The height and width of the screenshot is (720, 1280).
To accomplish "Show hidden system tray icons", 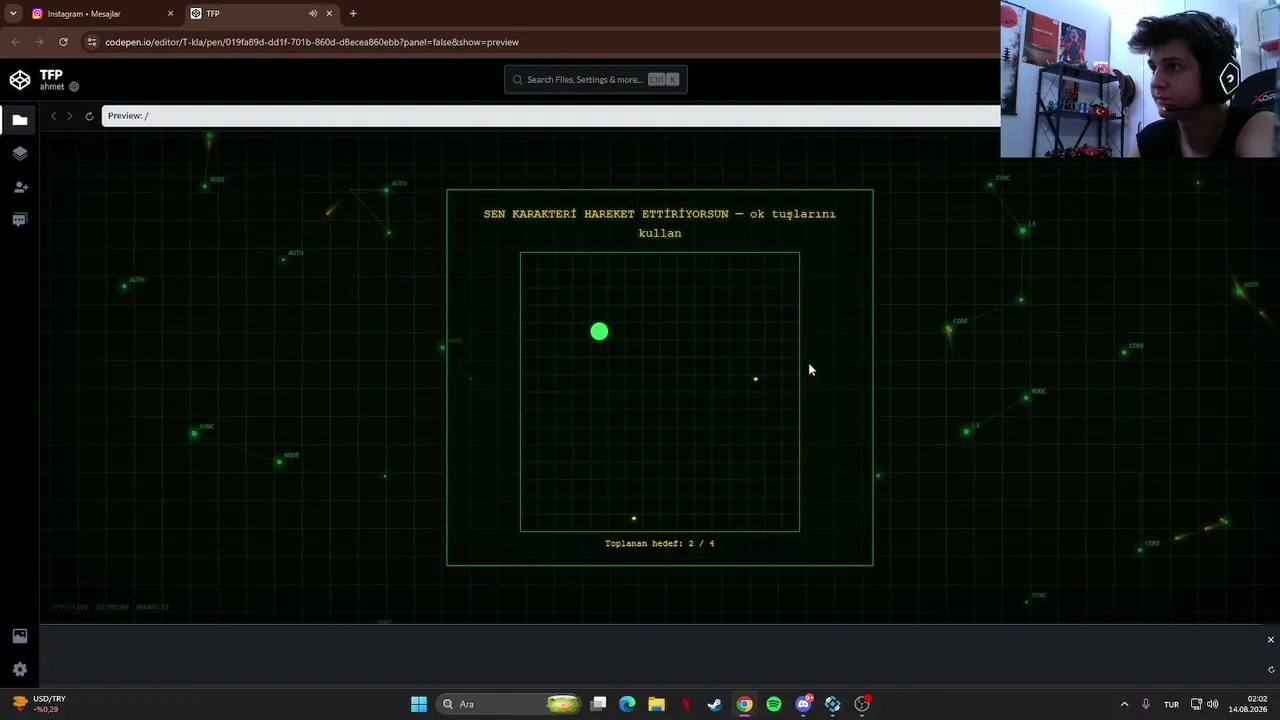I will [1124, 704].
